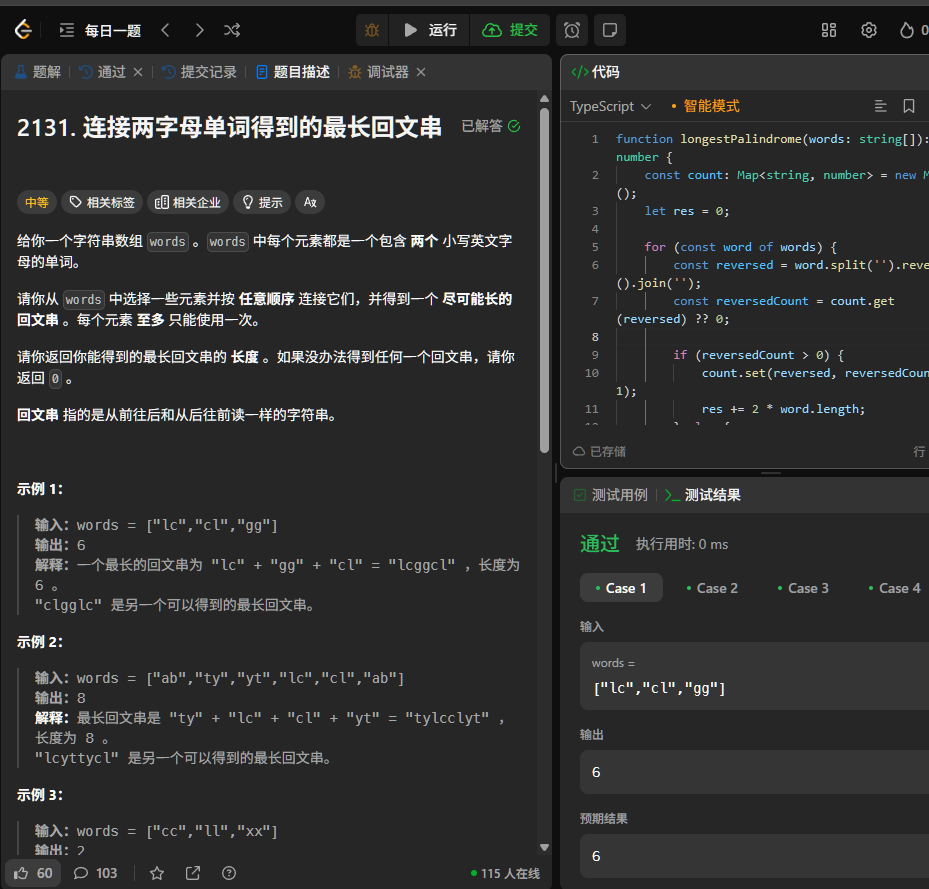Toggle 智能模式 smart mode

click(x=705, y=107)
